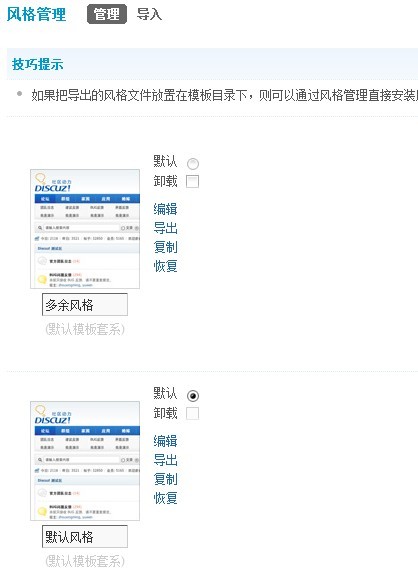Image resolution: width=418 pixels, height=583 pixels.
Task: Check 卸载 box for 多余风格
Action: pos(192,181)
